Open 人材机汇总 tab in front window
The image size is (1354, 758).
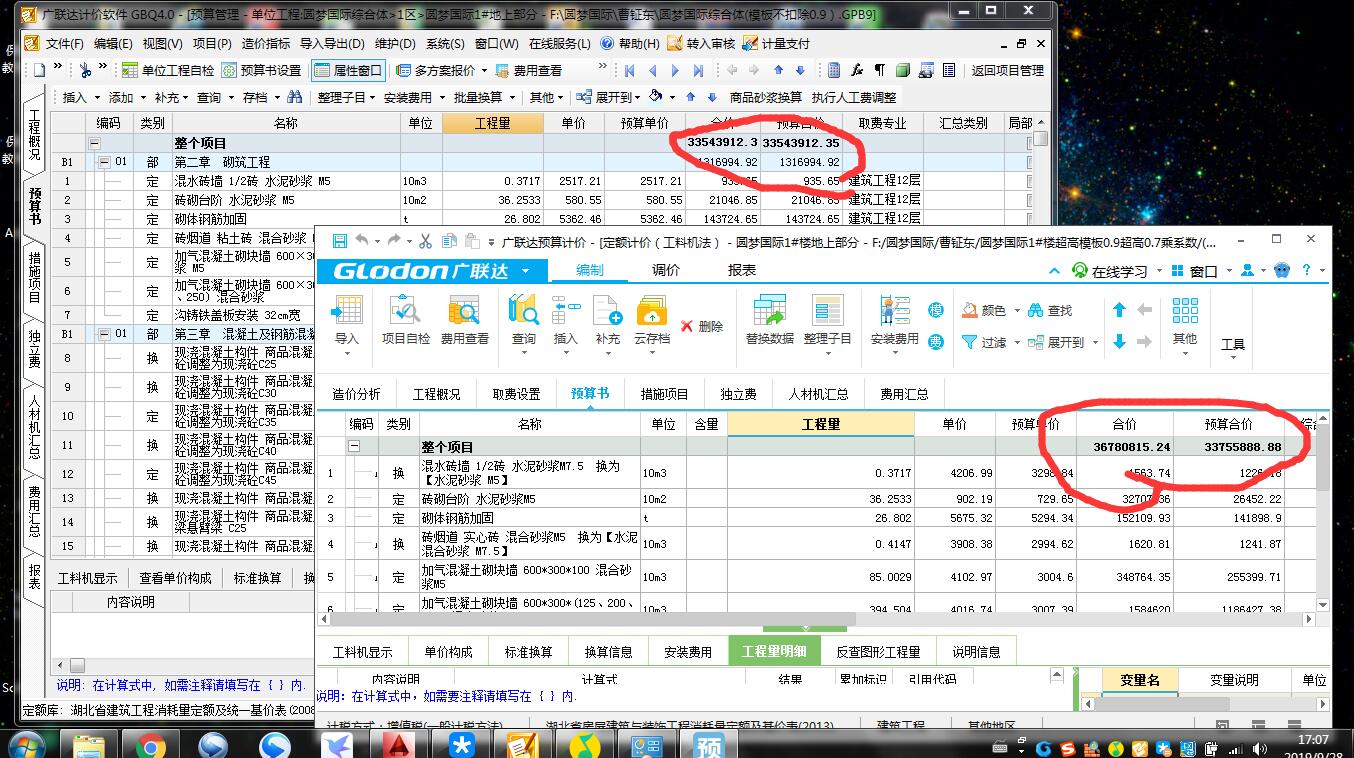[x=819, y=394]
